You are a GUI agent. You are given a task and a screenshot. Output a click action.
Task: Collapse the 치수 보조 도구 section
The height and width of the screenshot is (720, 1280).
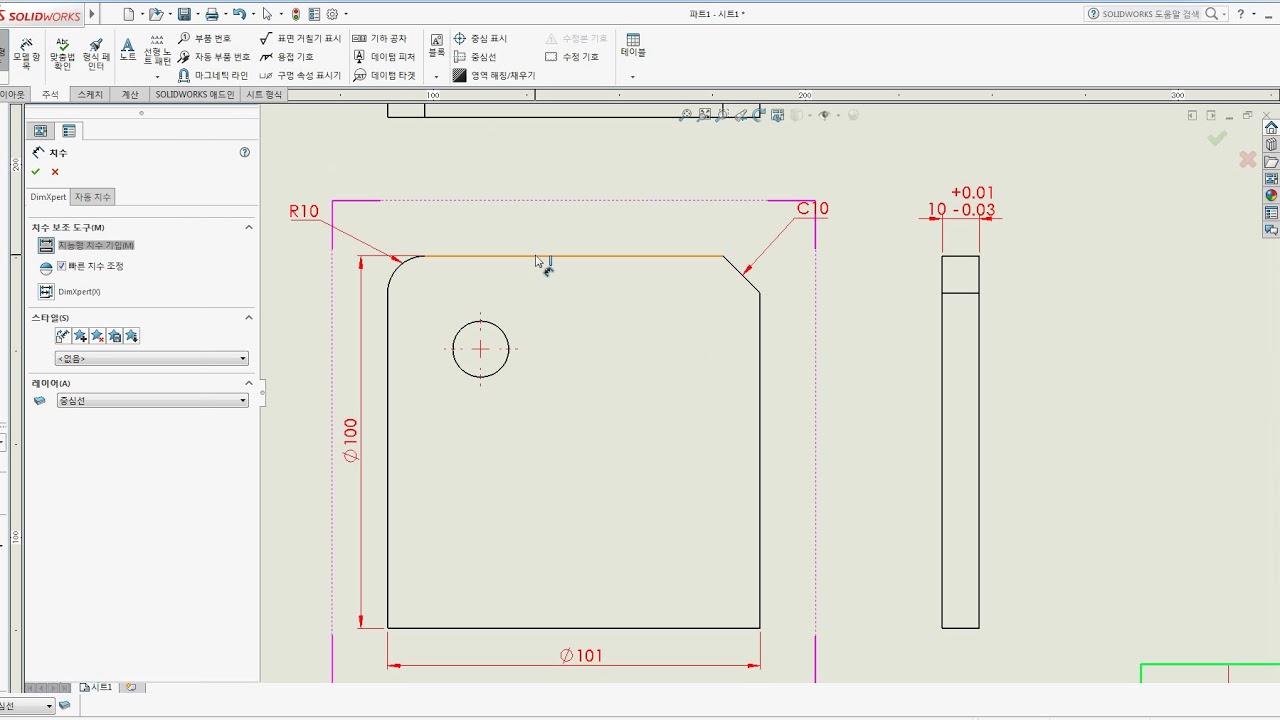(249, 227)
